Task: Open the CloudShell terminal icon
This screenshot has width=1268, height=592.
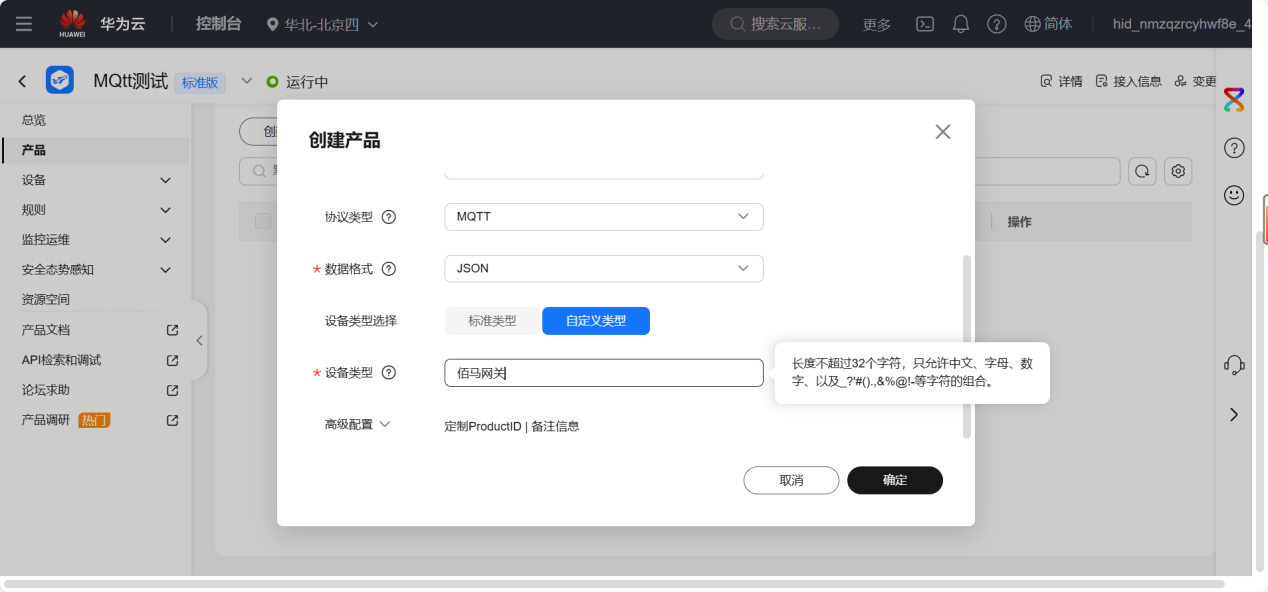Action: click(x=924, y=24)
